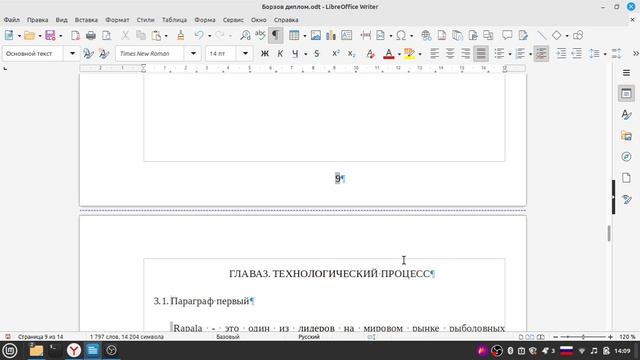
Task: Apply the yellow highlighting color
Action: (409, 53)
